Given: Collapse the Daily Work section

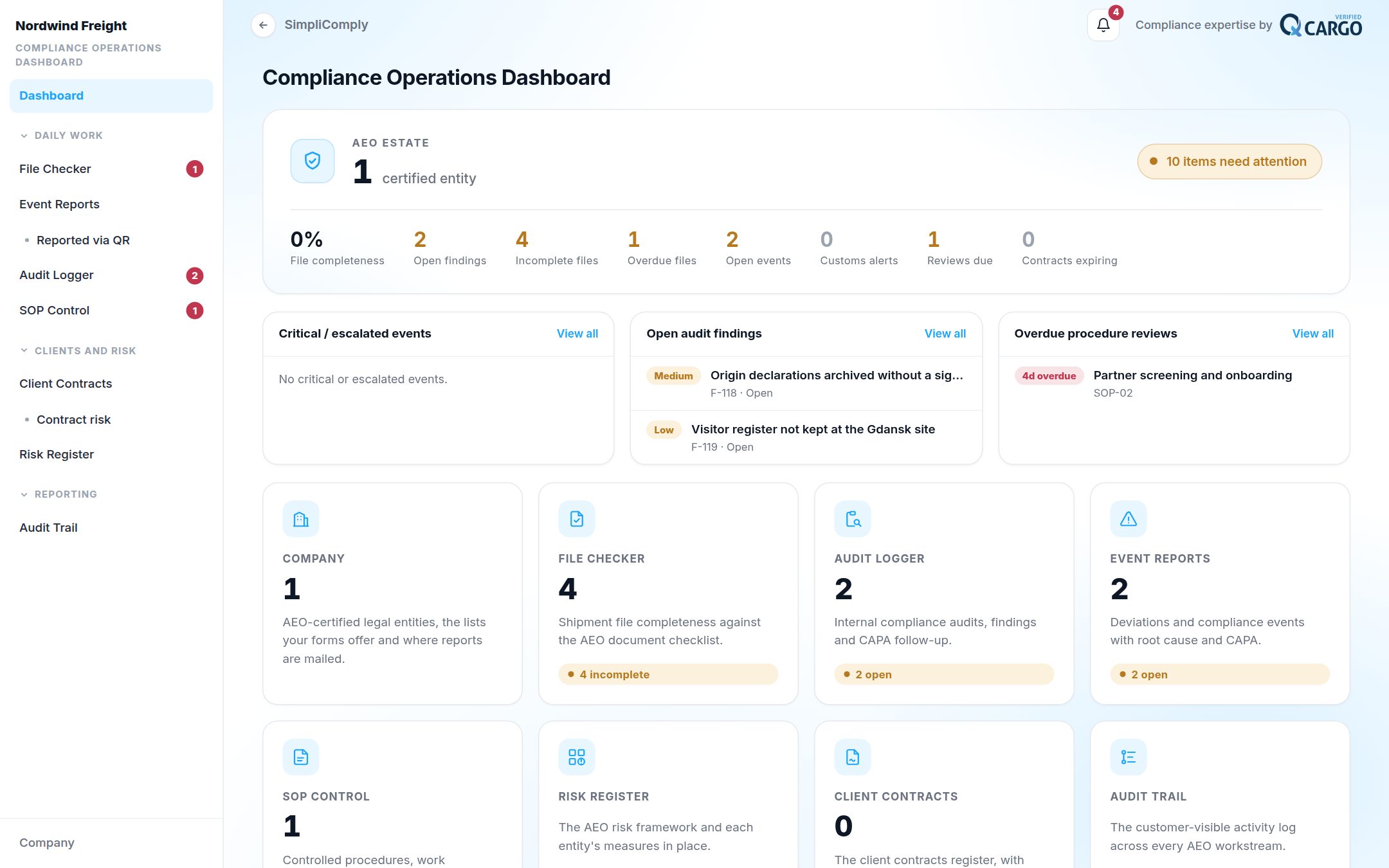Looking at the screenshot, I should click(62, 136).
